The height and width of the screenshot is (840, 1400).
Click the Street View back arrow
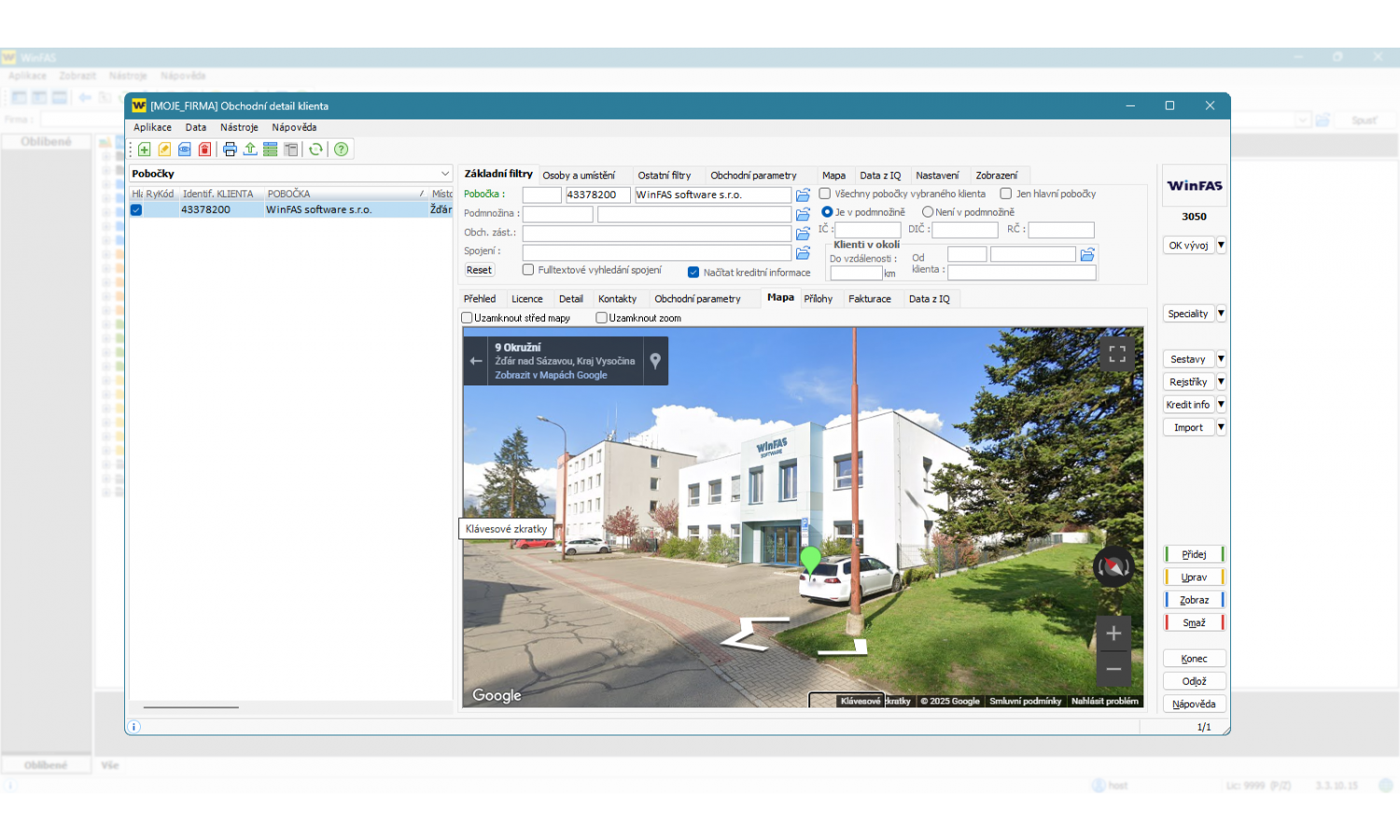476,361
